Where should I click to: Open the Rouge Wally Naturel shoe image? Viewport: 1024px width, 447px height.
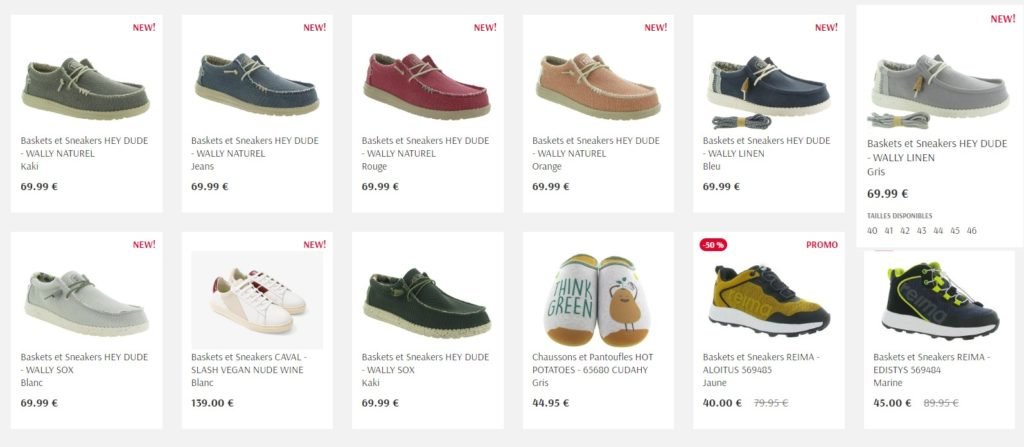pos(428,84)
